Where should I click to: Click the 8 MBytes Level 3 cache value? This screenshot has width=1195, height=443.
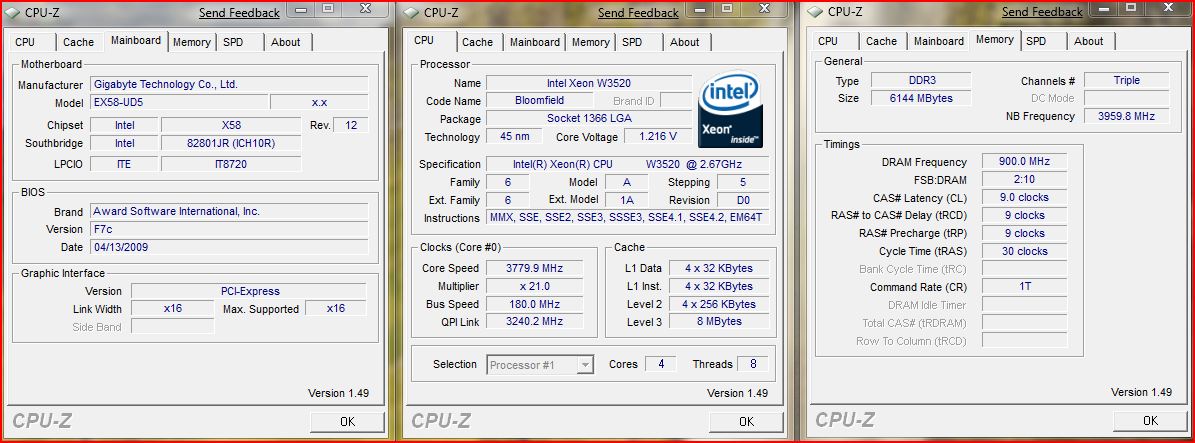[719, 322]
